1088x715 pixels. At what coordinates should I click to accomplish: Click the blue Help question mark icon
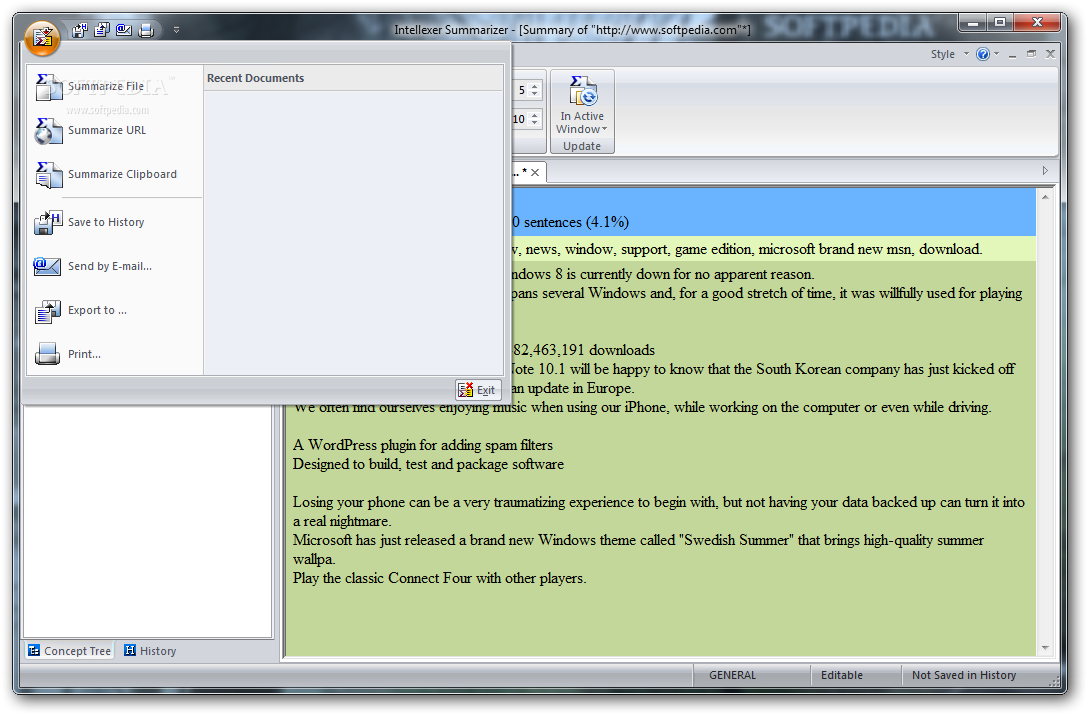point(983,54)
